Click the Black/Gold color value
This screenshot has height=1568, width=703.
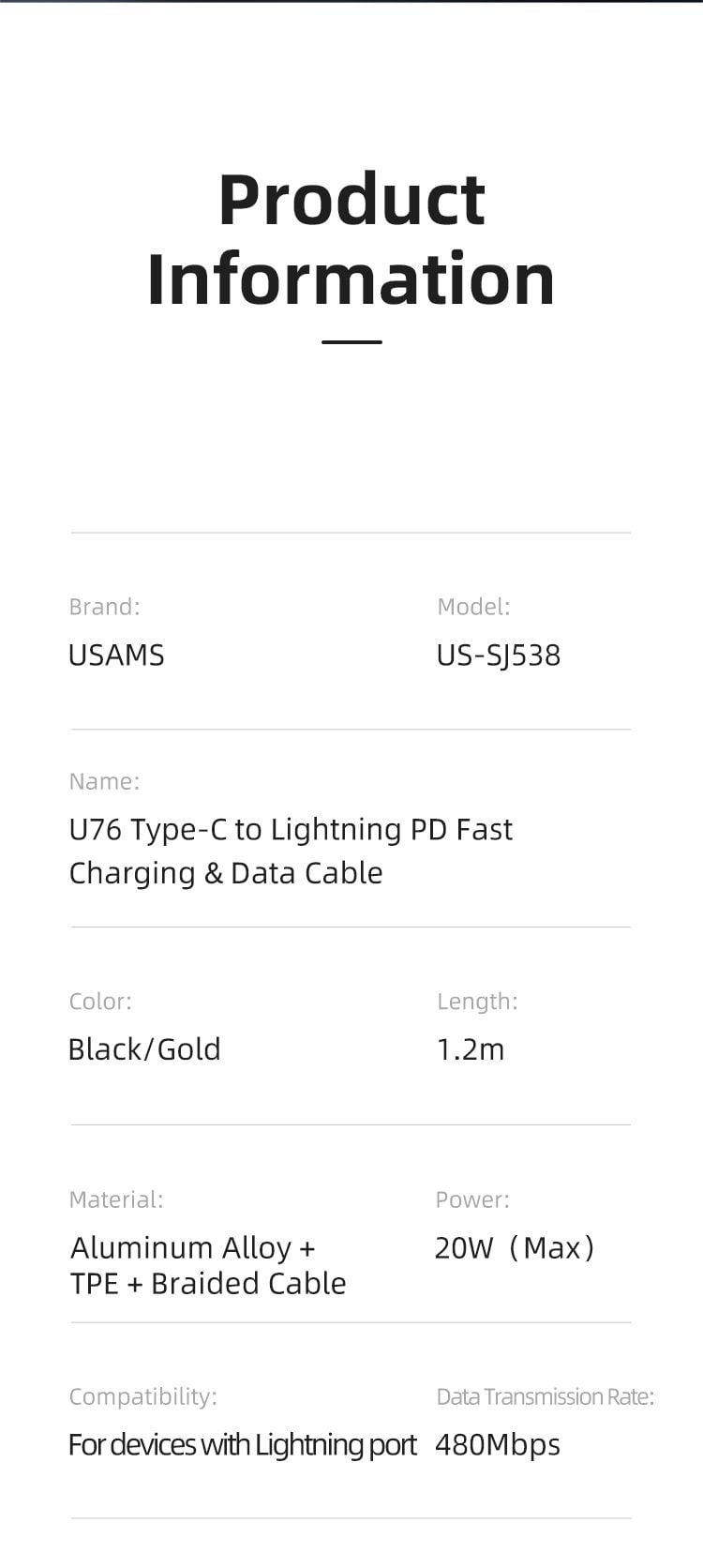coord(144,1048)
